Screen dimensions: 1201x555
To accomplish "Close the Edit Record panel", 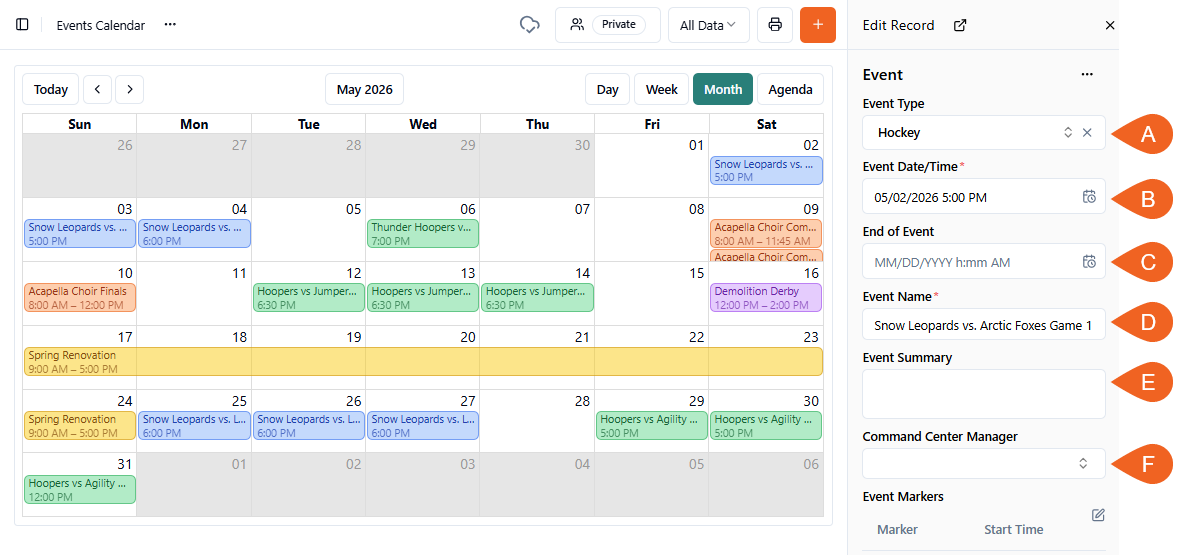I will pos(1110,26).
